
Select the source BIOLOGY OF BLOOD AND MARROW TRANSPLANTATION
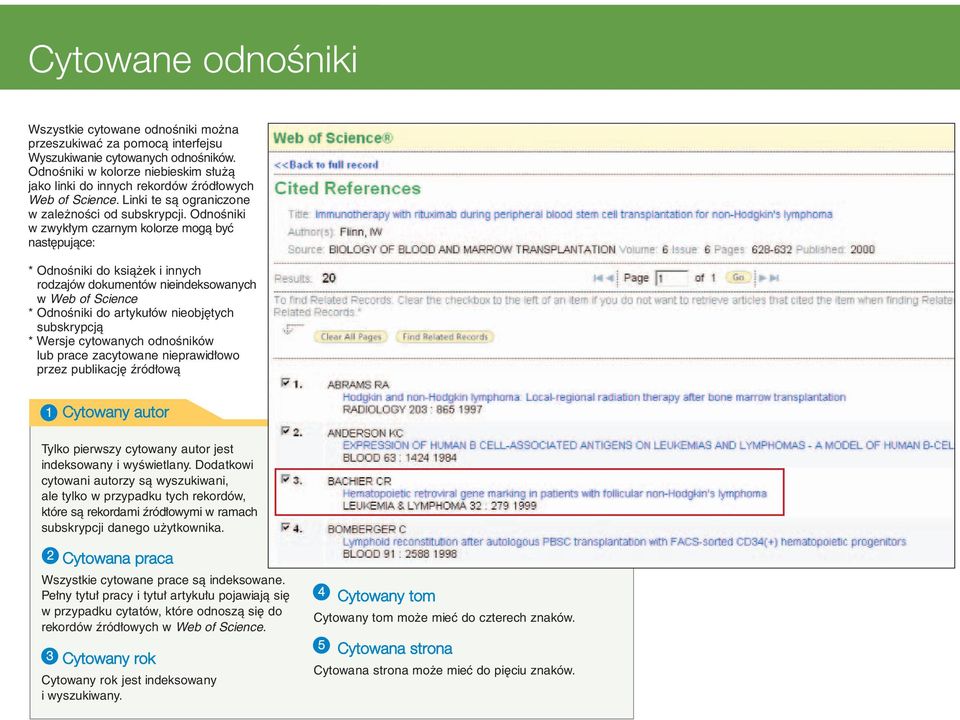point(472,250)
